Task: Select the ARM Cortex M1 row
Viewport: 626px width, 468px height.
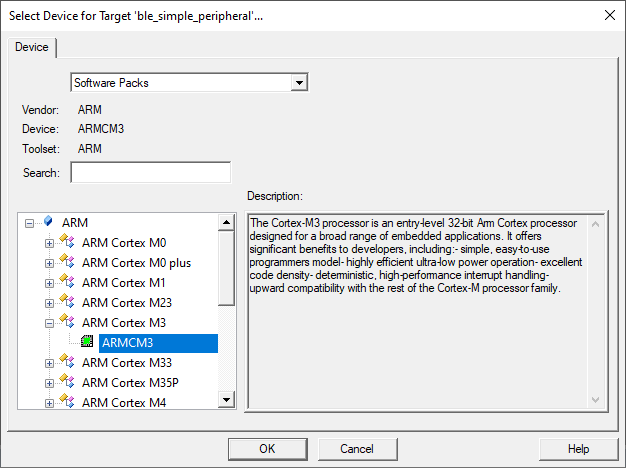Action: [123, 283]
